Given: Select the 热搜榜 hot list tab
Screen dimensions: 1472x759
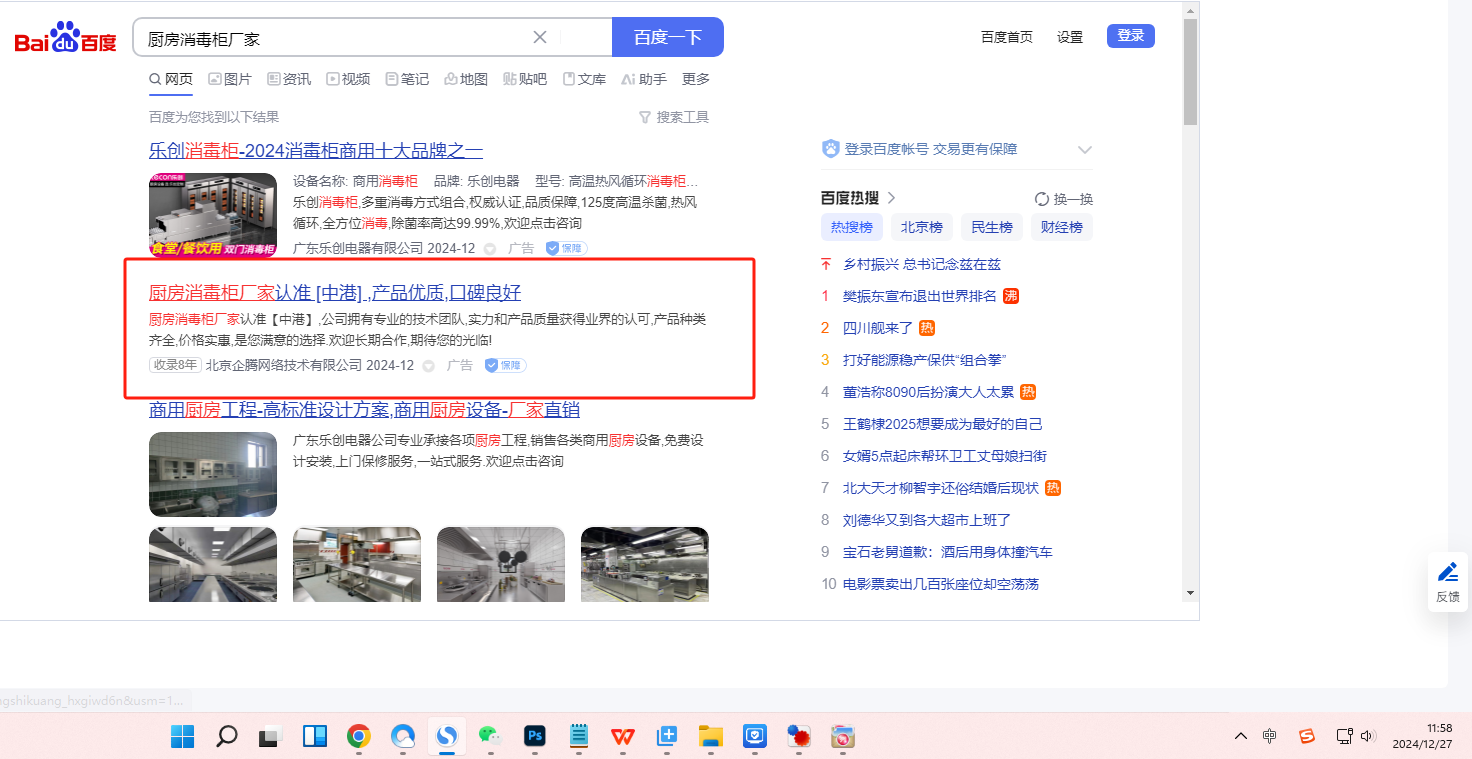Looking at the screenshot, I should (x=852, y=227).
